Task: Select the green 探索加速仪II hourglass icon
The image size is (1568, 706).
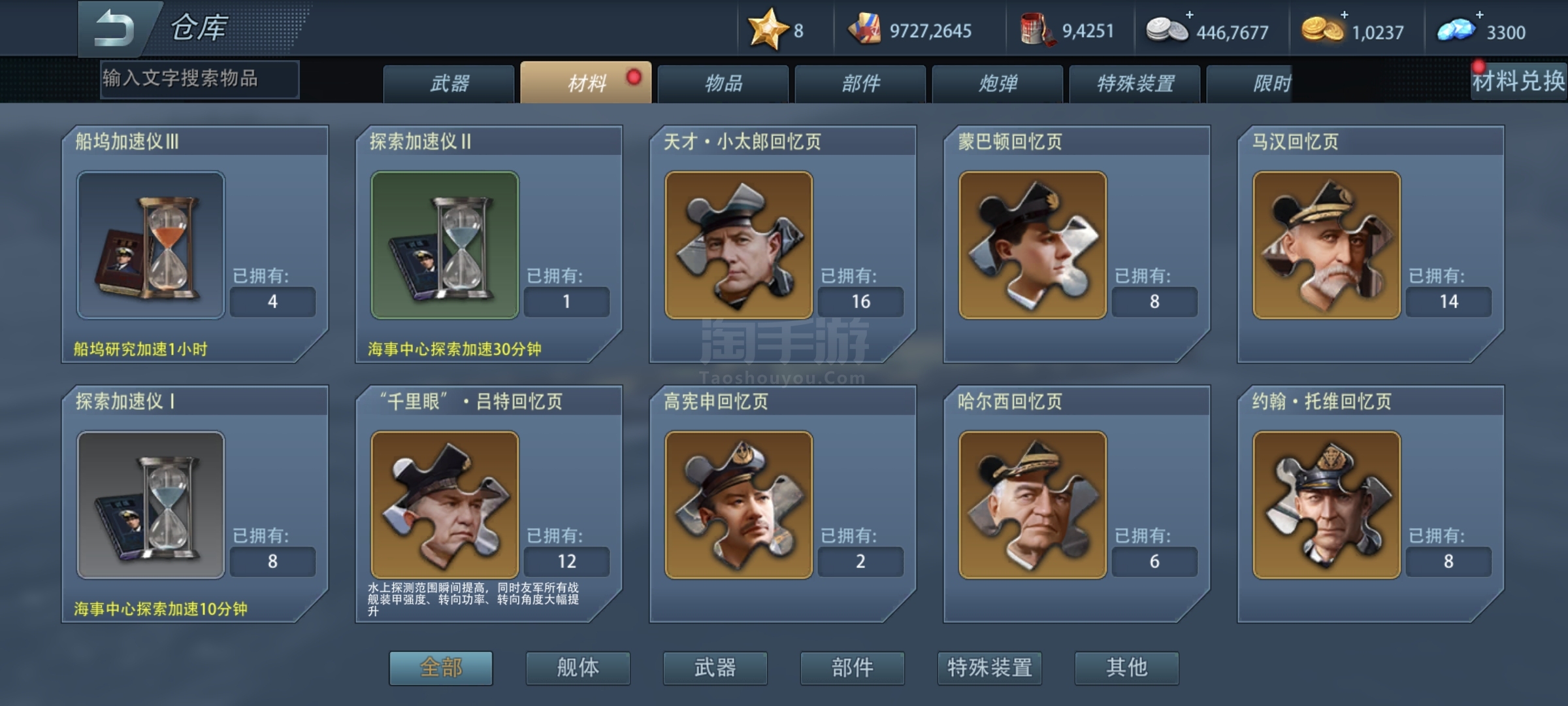Action: tap(445, 245)
